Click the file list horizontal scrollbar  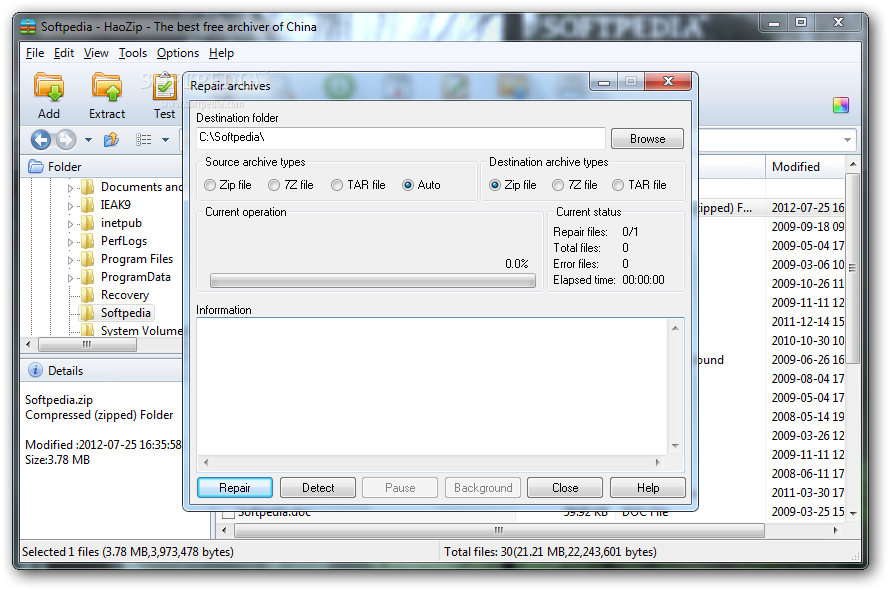pos(499,530)
